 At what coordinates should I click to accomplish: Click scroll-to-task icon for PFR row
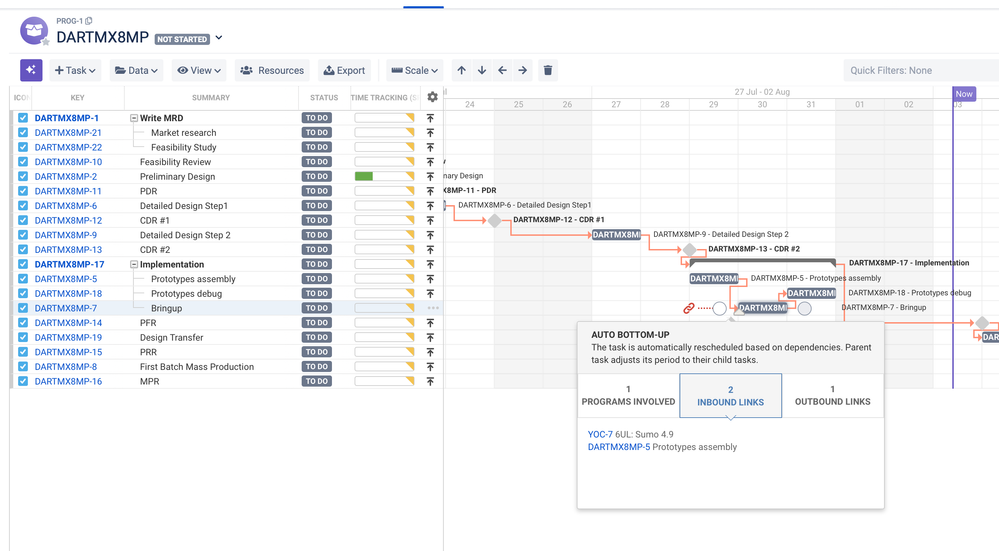tap(431, 323)
